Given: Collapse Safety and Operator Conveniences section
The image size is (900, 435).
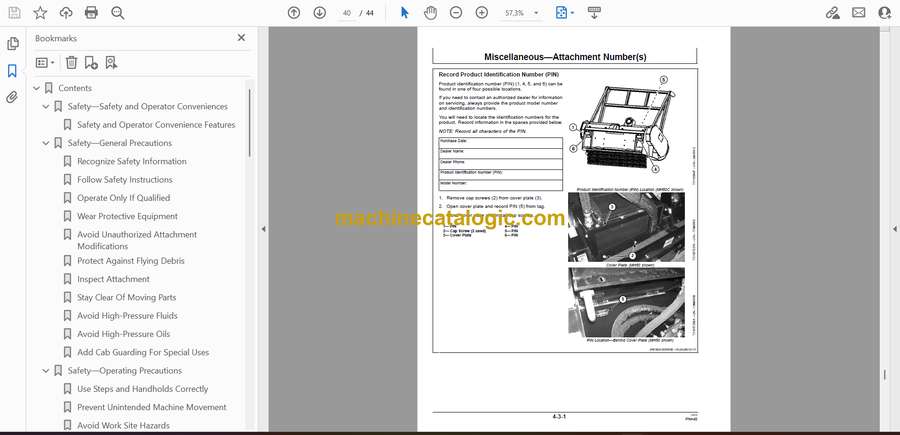Looking at the screenshot, I should [46, 107].
